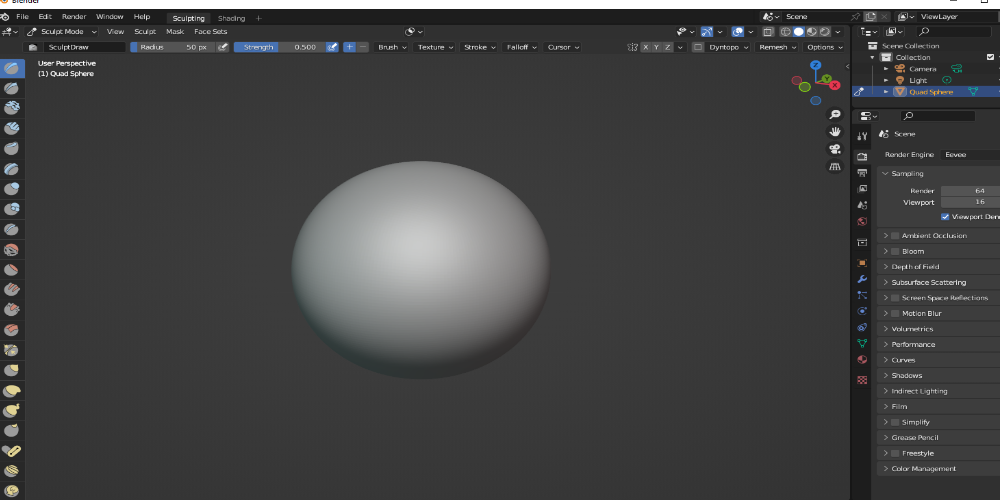Toggle camera view with camera gizmo

click(x=834, y=149)
